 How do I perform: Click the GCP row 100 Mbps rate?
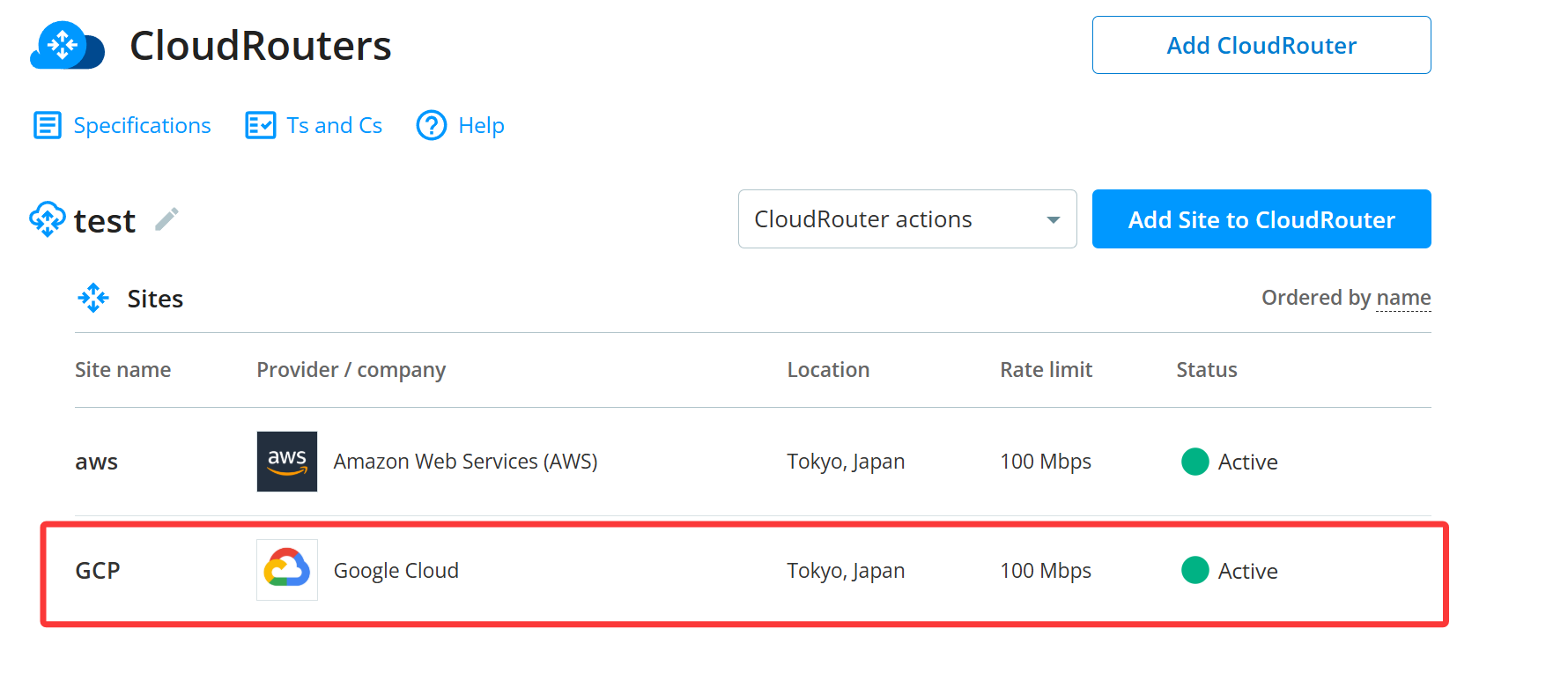[x=1046, y=571]
